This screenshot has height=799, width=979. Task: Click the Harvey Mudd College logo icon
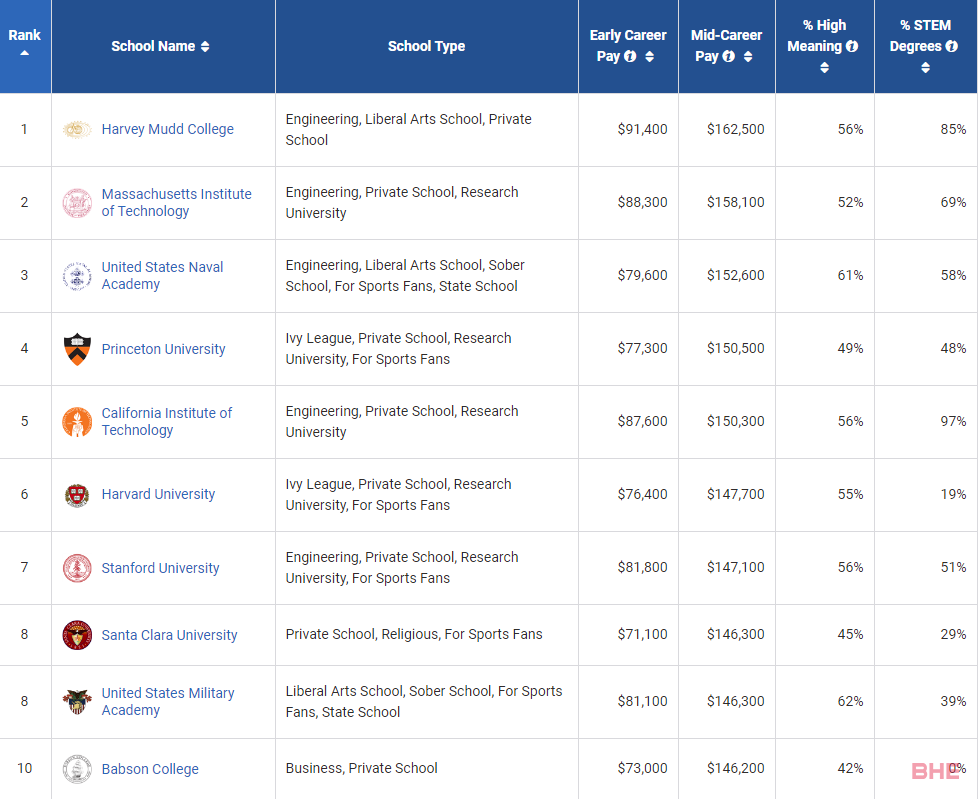77,129
